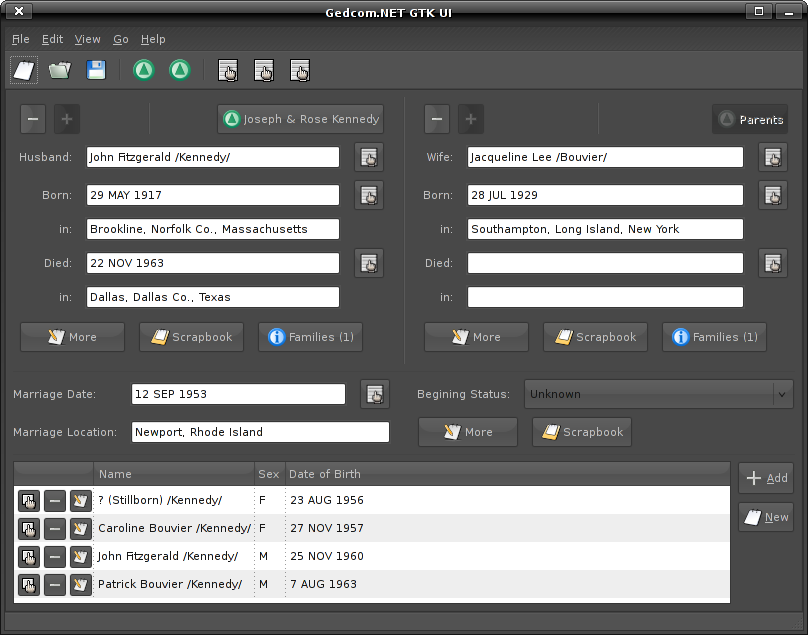Click the middle hand-on-note toolbar icon
808x635 pixels.
264,70
